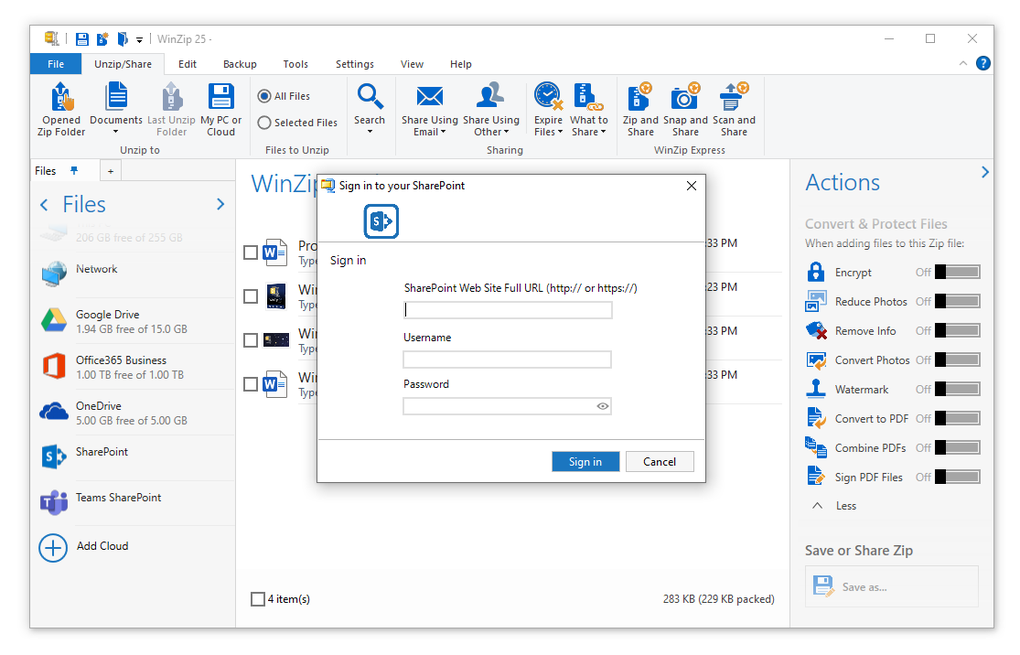
Task: Toggle Combine PDFs switch
Action: pos(958,448)
